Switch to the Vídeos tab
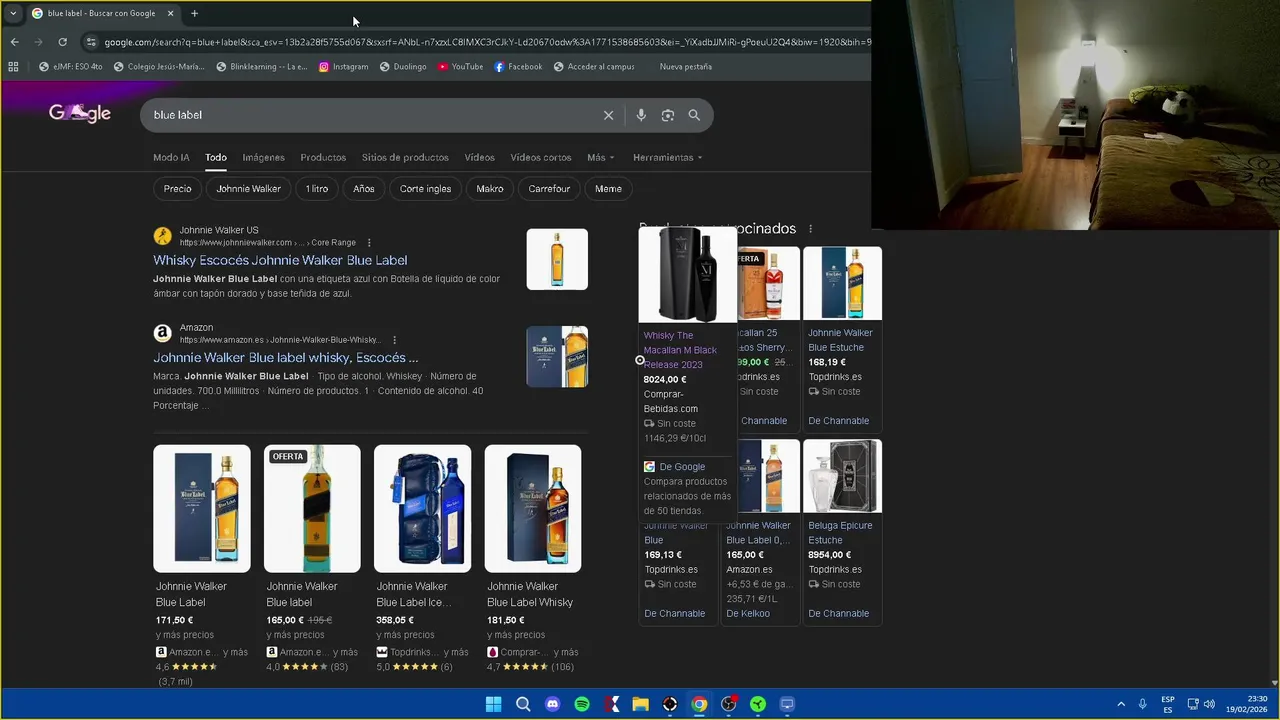This screenshot has width=1280, height=720. (479, 157)
